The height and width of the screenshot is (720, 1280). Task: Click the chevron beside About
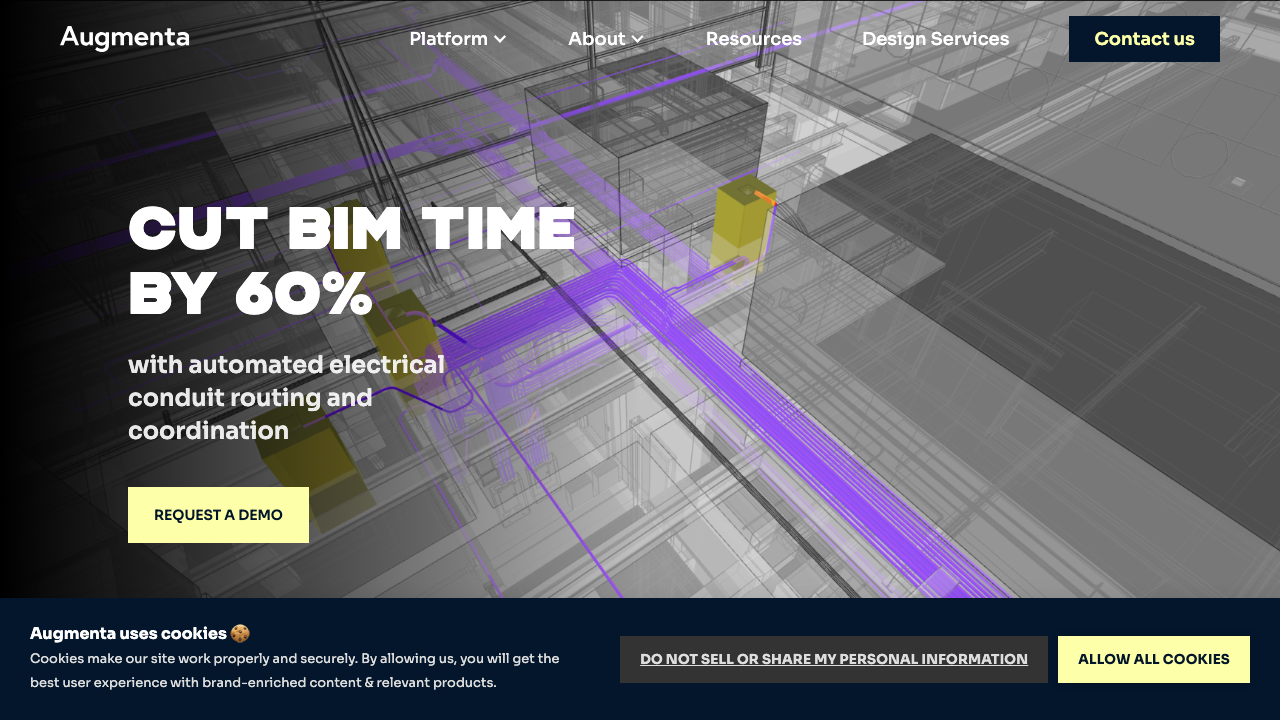(638, 40)
